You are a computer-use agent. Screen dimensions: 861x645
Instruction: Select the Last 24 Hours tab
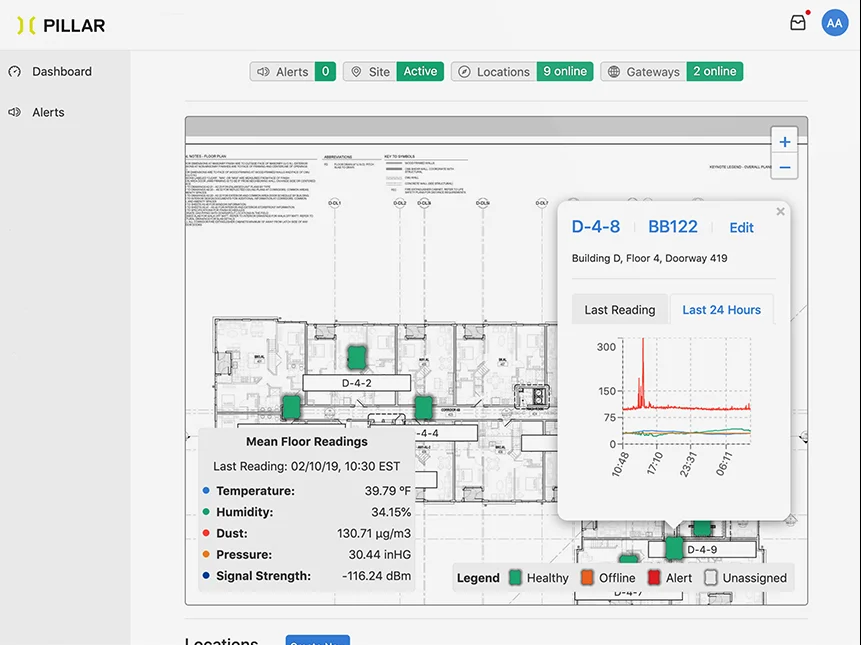point(722,310)
